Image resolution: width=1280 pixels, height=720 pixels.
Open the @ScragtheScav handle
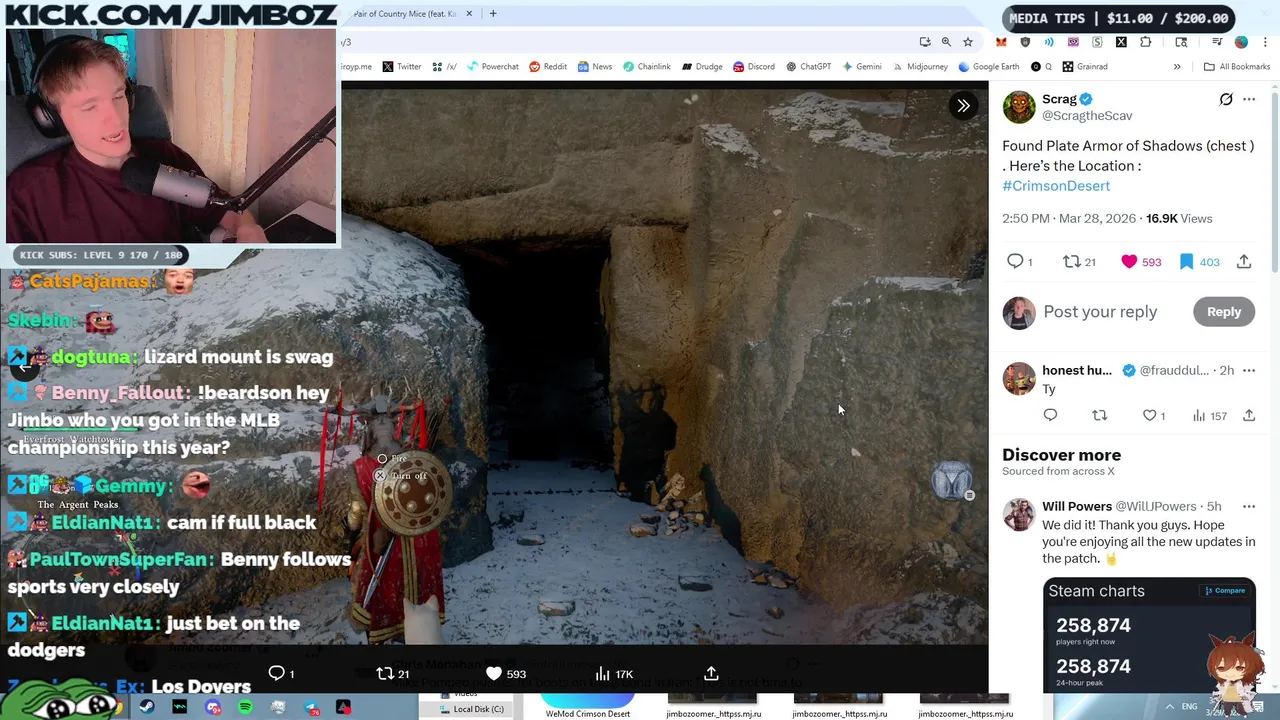pos(1087,116)
